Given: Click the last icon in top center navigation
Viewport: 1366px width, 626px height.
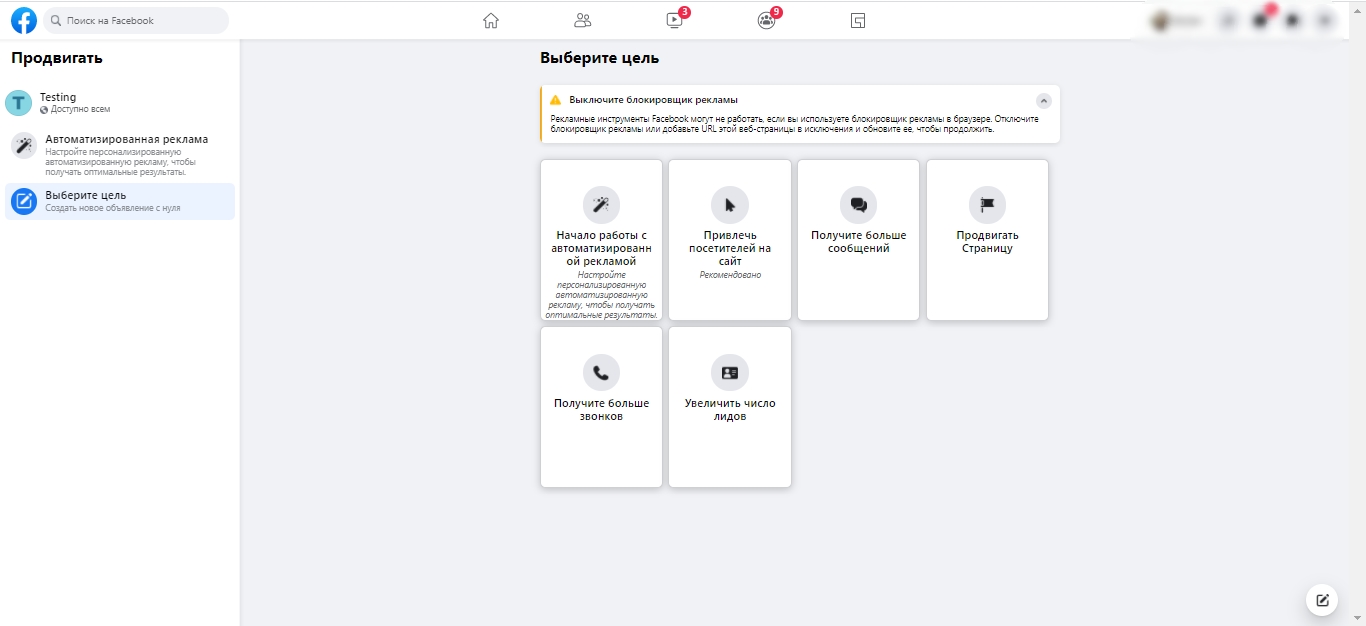Looking at the screenshot, I should coord(857,20).
